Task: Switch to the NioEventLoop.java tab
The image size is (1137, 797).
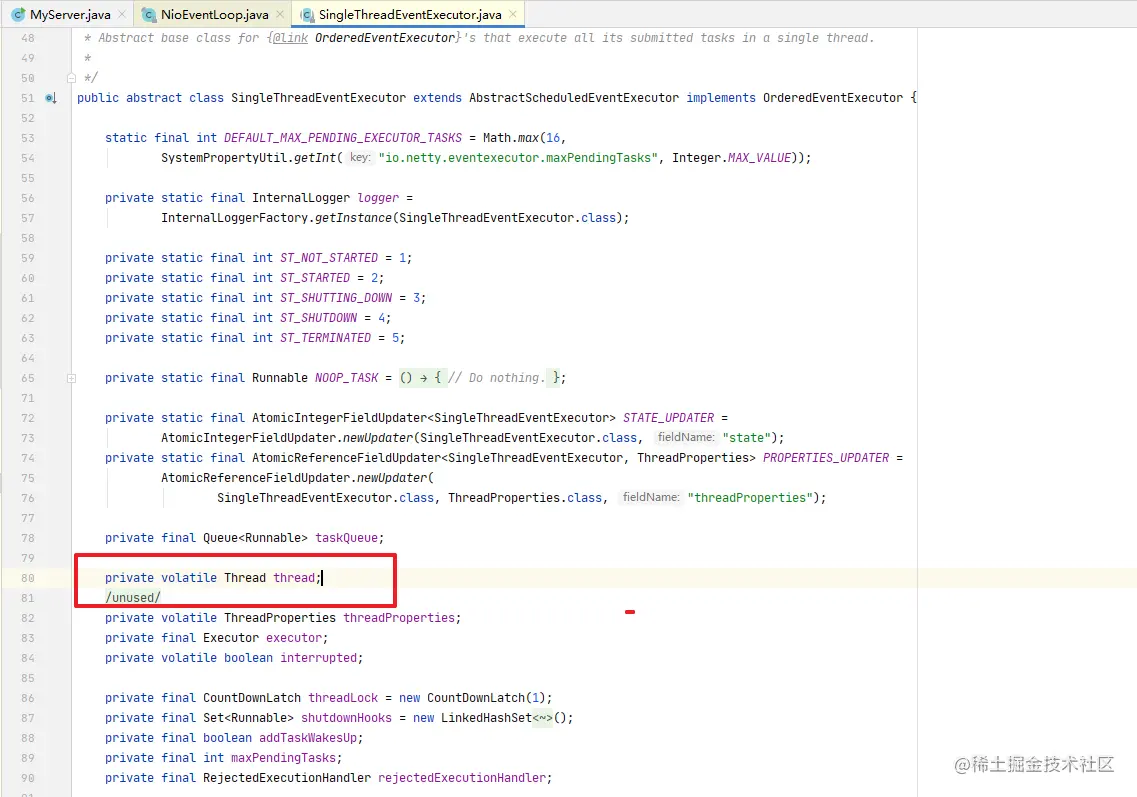Action: click(215, 15)
